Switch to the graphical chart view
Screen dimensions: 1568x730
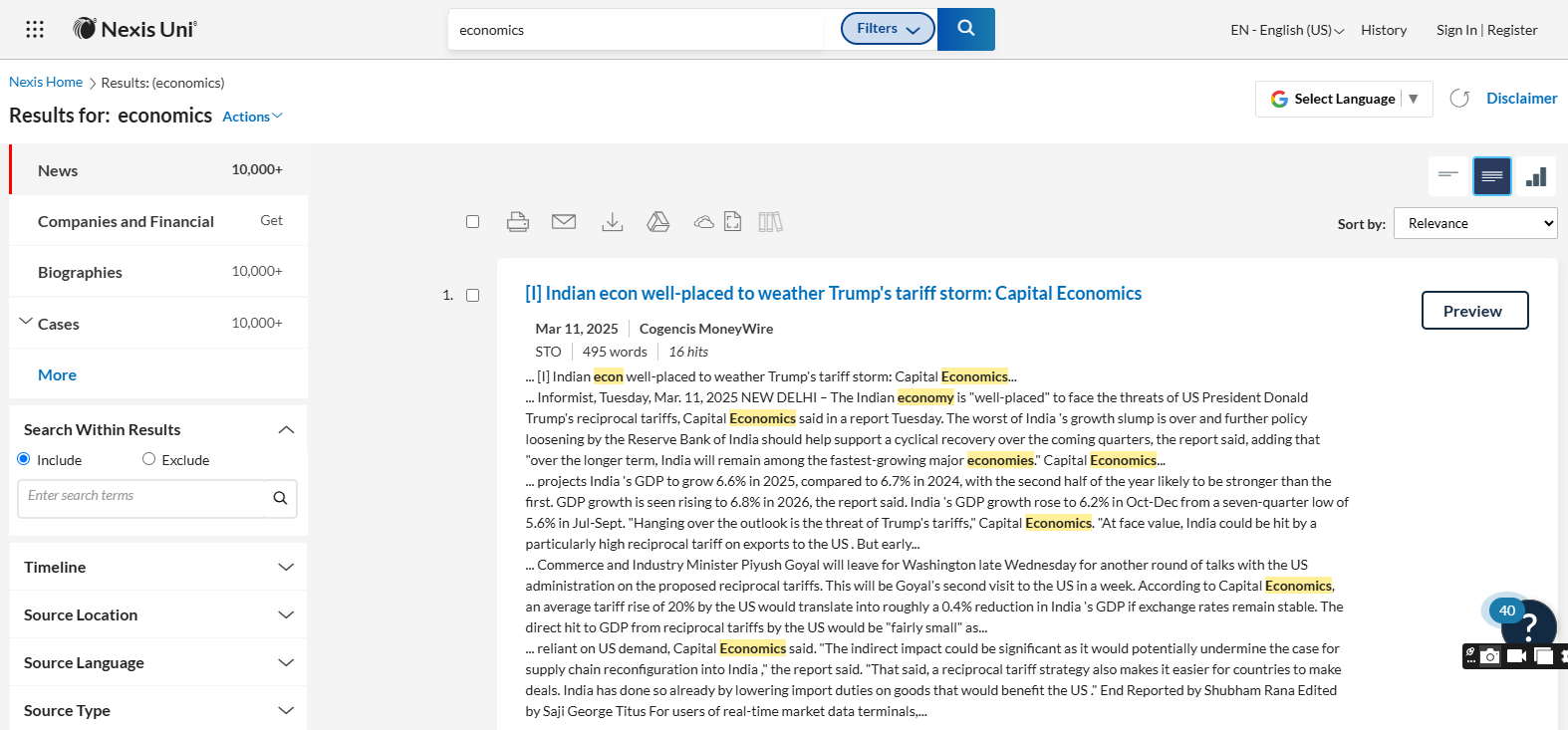point(1536,176)
